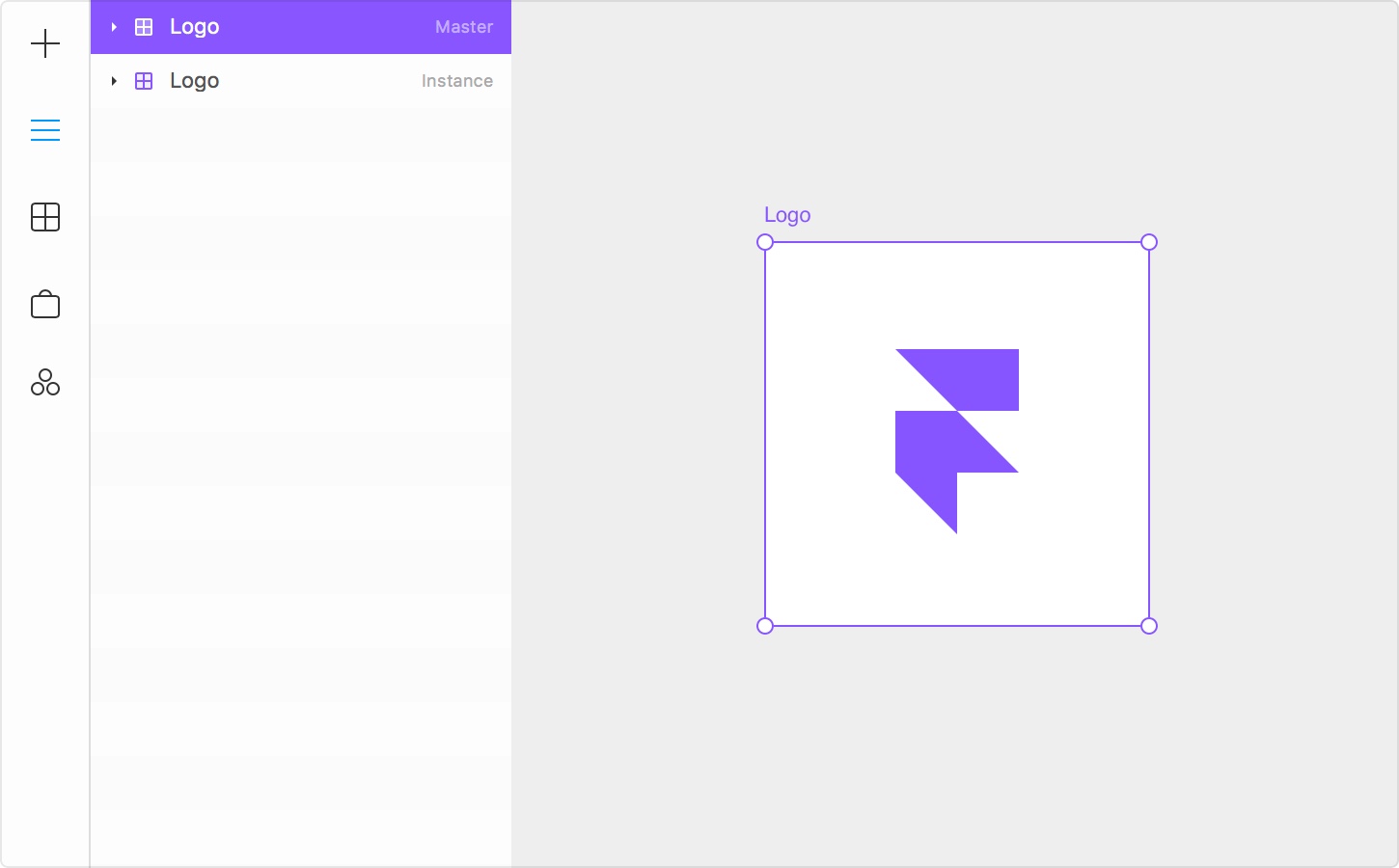Screen dimensions: 1399x868
Task: Click the 'Instance' label in the layer list
Action: [x=457, y=81]
